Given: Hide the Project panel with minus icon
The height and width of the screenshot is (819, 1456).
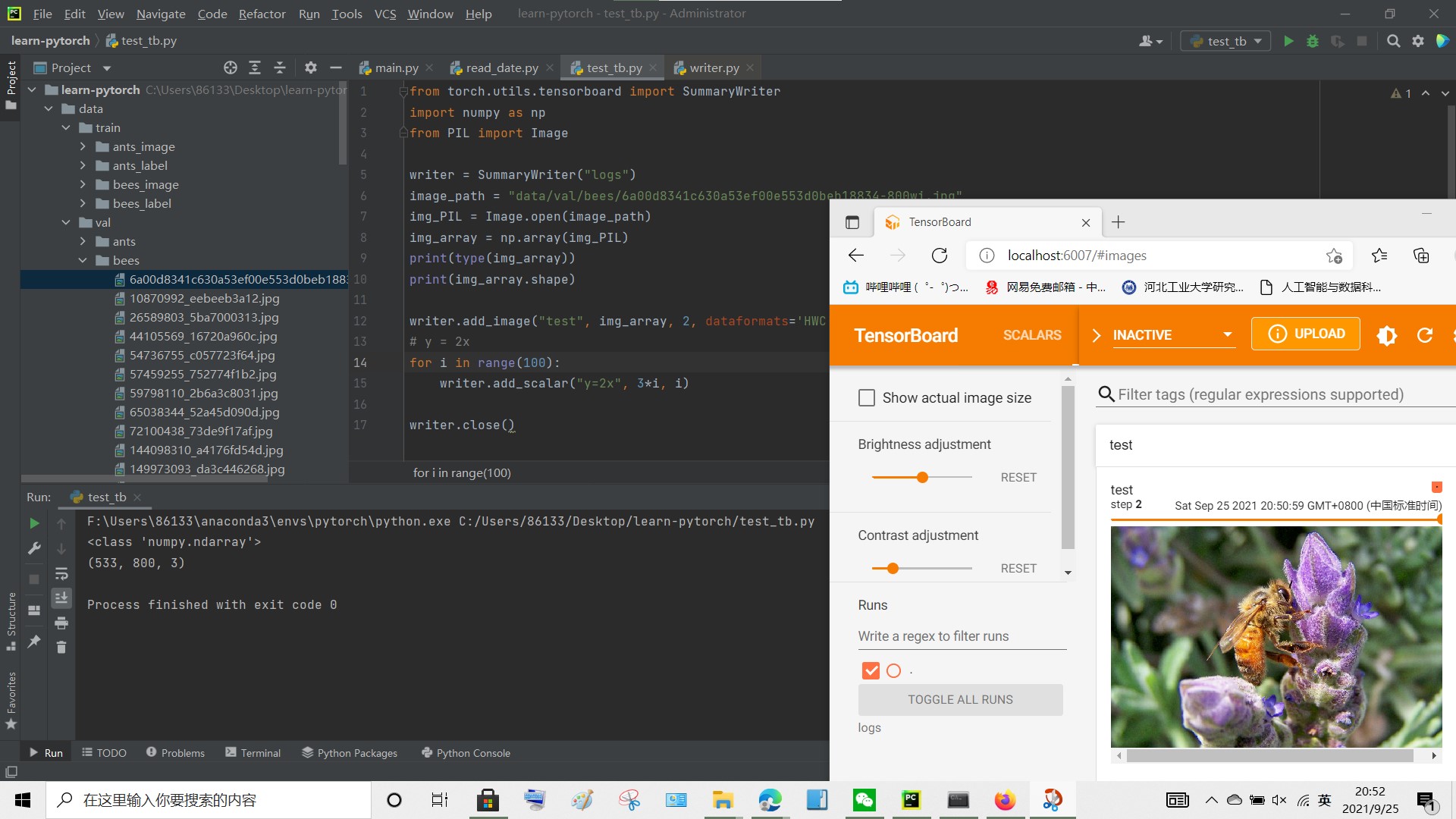Looking at the screenshot, I should tap(336, 67).
